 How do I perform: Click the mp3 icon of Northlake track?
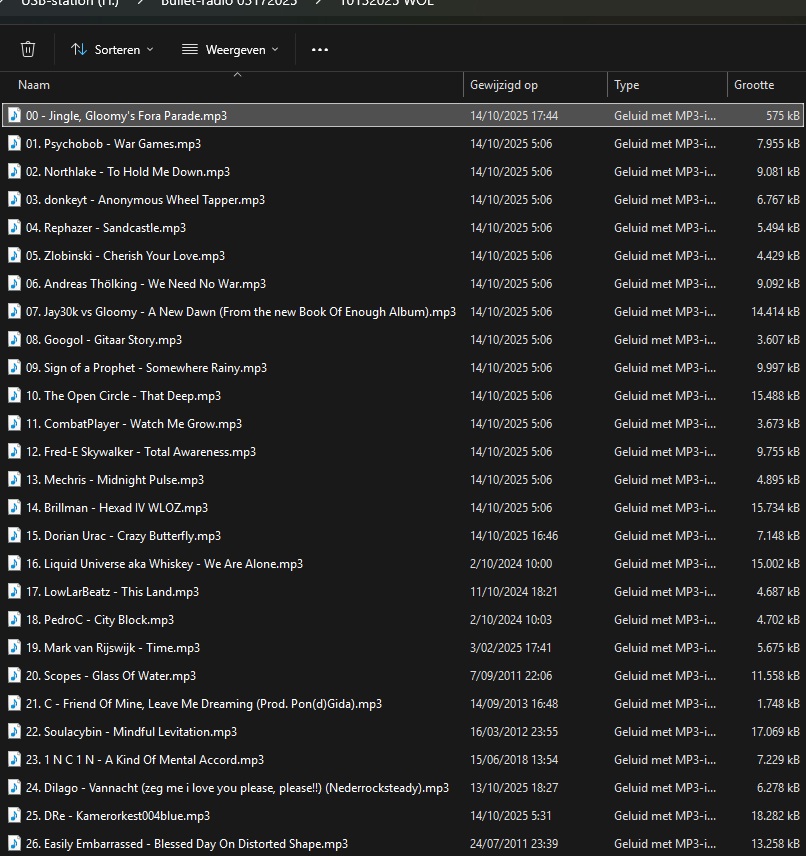pos(14,171)
